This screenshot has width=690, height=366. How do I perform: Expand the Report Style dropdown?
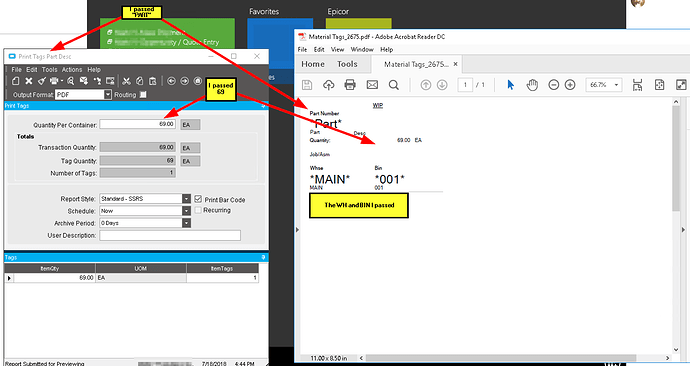click(187, 199)
